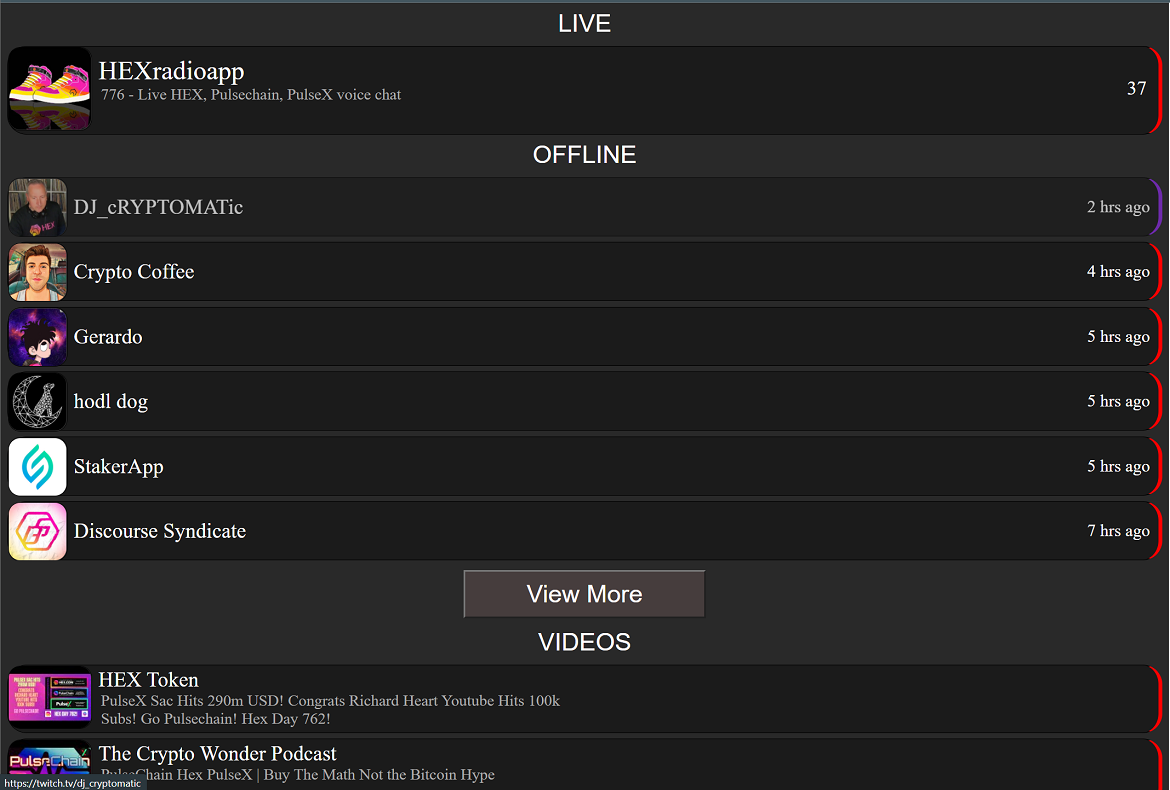Open The Crypto Wonder Podcast title
Viewport: 1170px width, 790px height.
pyautogui.click(x=217, y=753)
